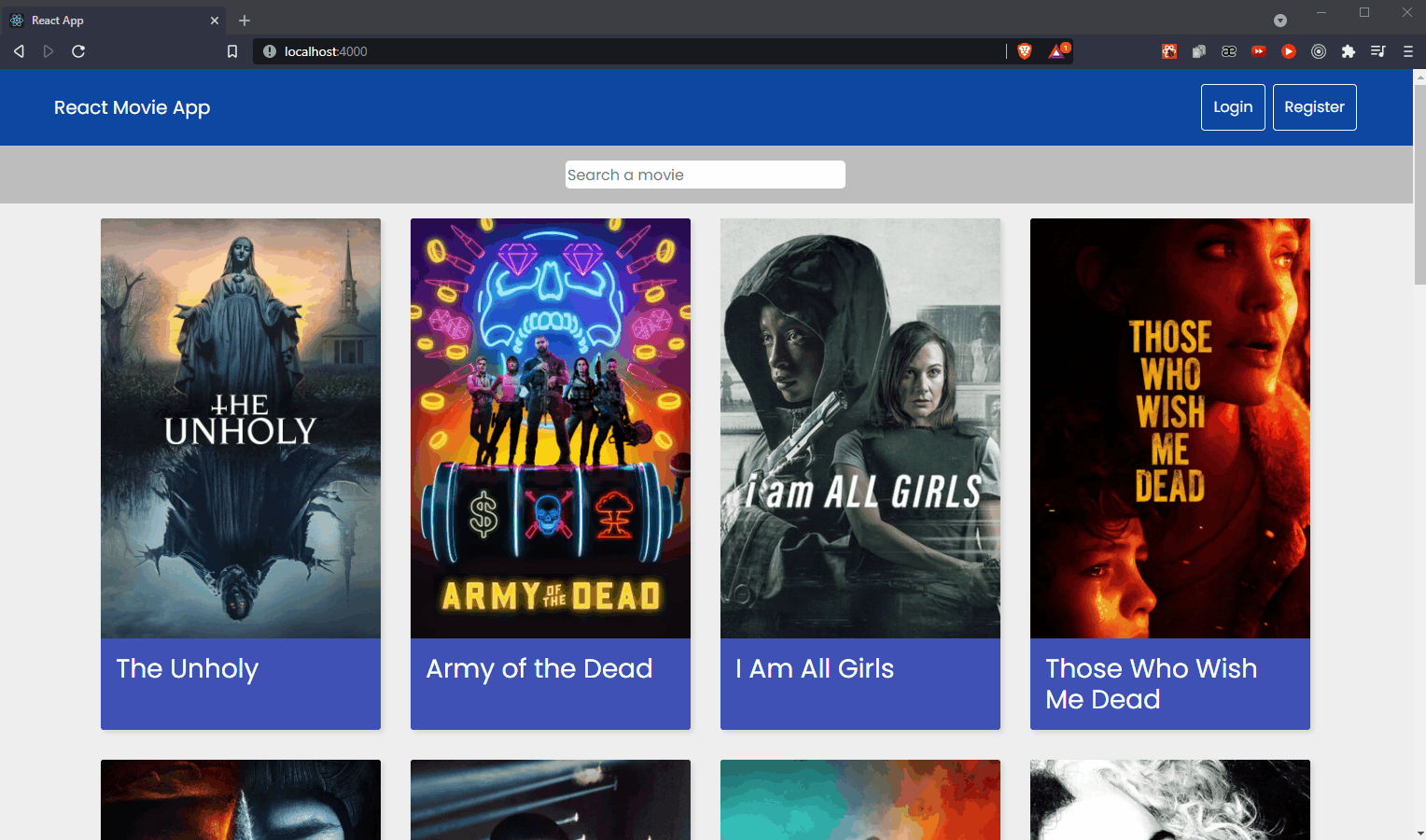Click the React Movie App brand link

pos(132,107)
